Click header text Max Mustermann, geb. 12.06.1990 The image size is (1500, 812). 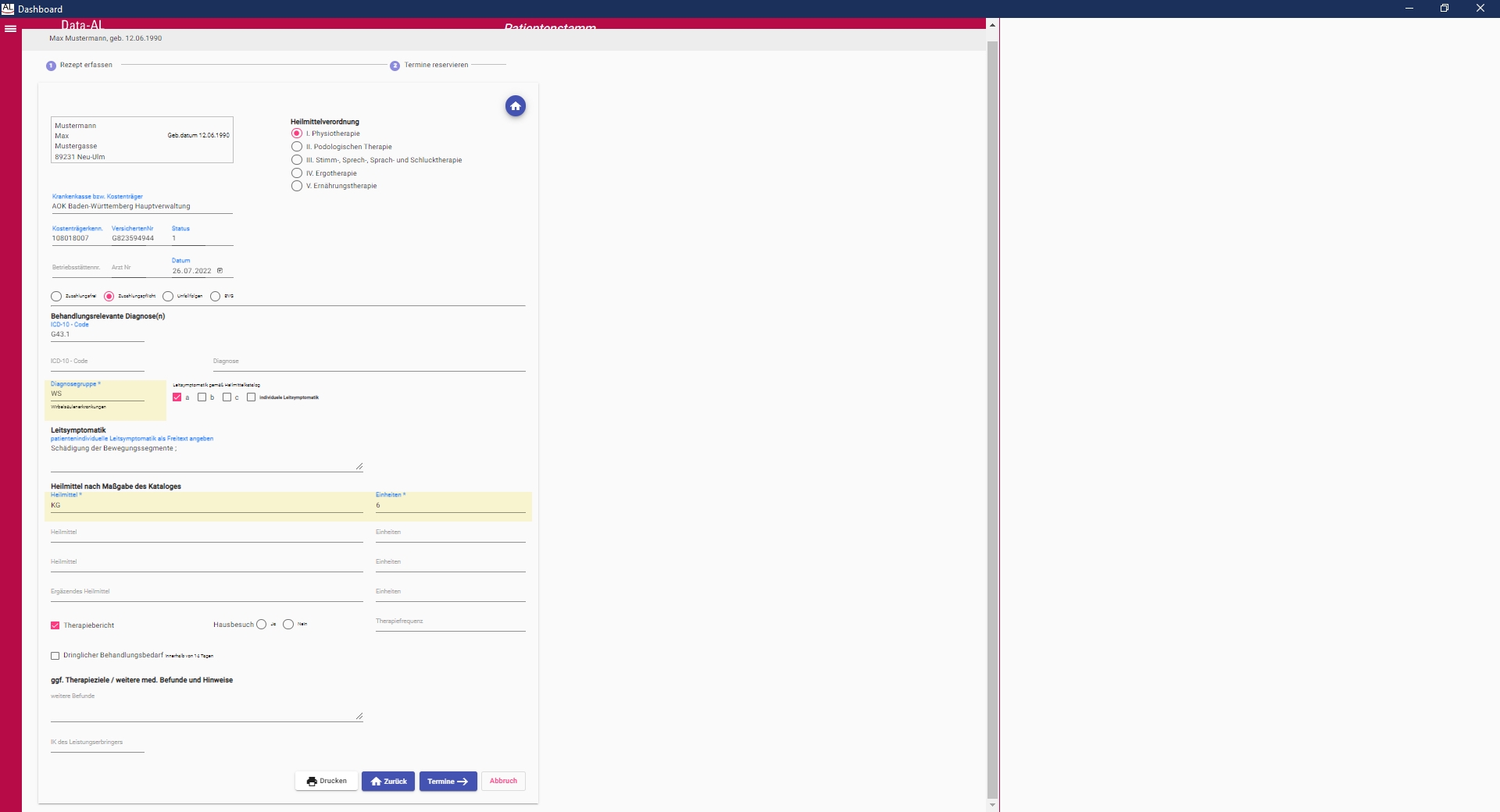[105, 38]
